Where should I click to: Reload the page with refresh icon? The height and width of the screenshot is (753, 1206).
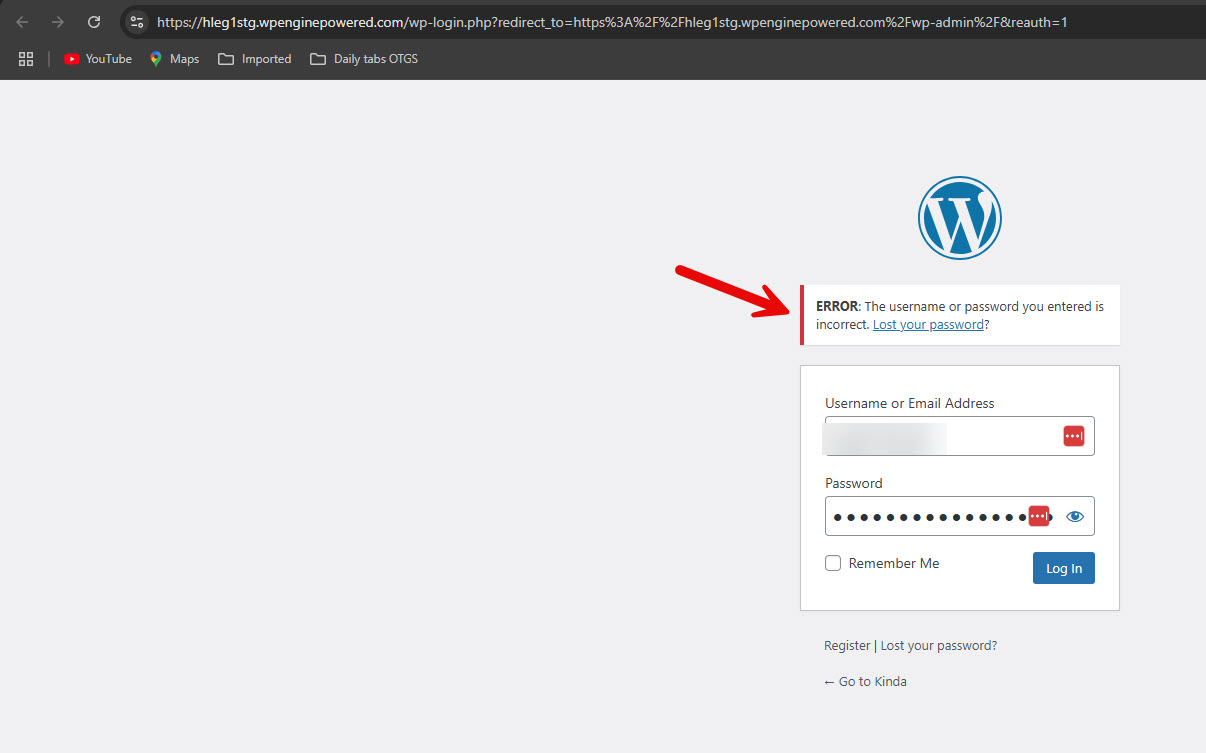[x=94, y=21]
